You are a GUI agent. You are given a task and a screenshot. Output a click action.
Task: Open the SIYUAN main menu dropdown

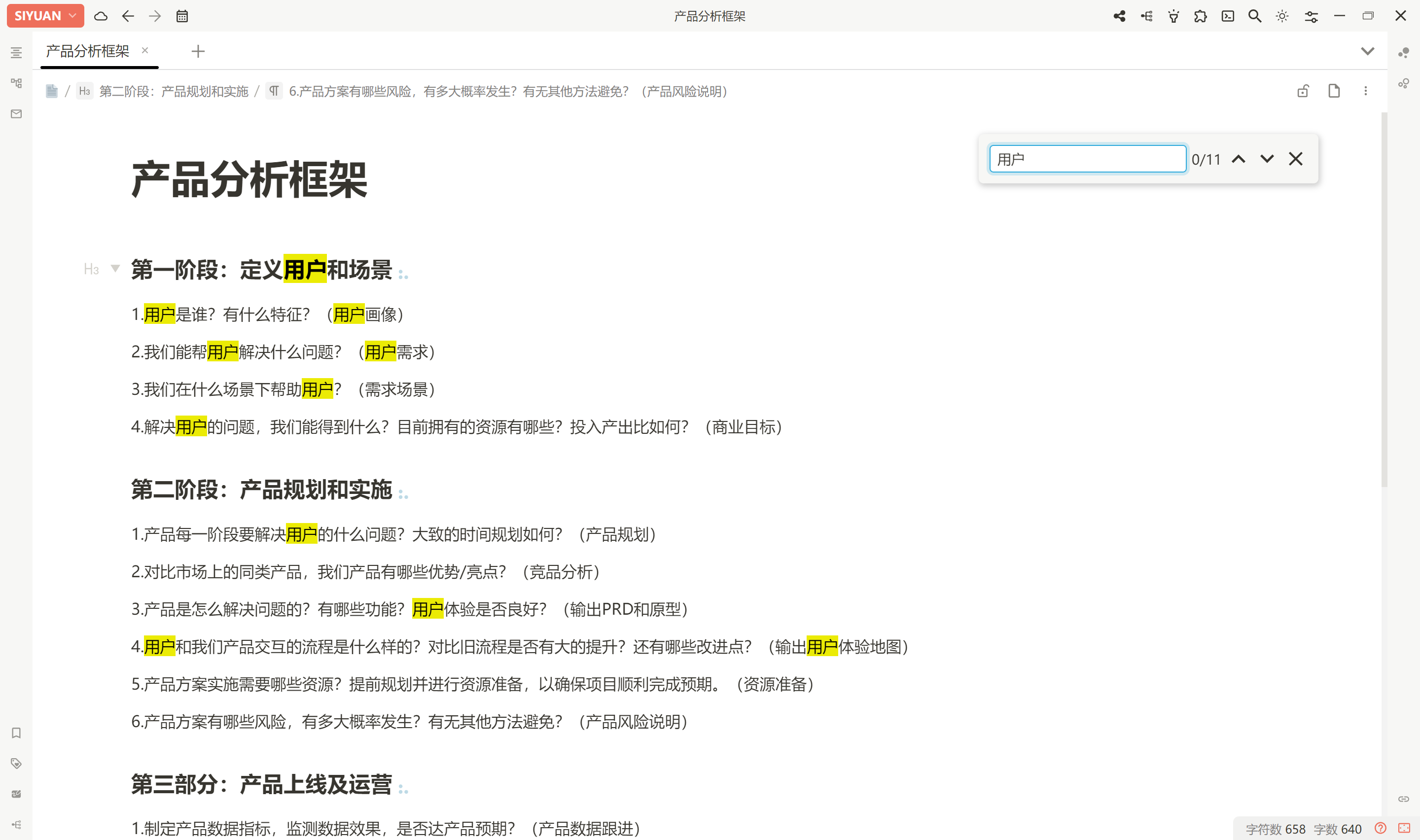45,16
